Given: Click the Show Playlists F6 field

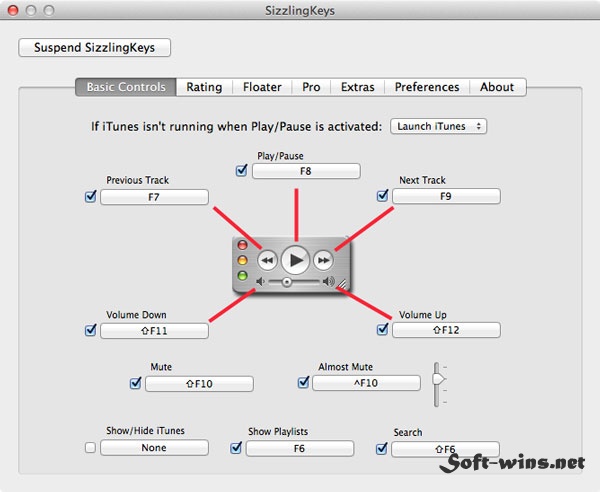Looking at the screenshot, I should click(300, 448).
